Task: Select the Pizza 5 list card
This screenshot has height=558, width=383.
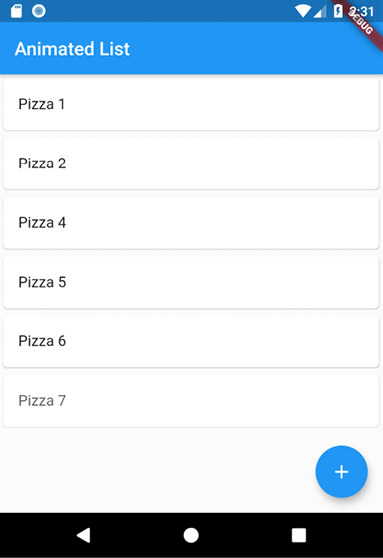Action: point(191,282)
